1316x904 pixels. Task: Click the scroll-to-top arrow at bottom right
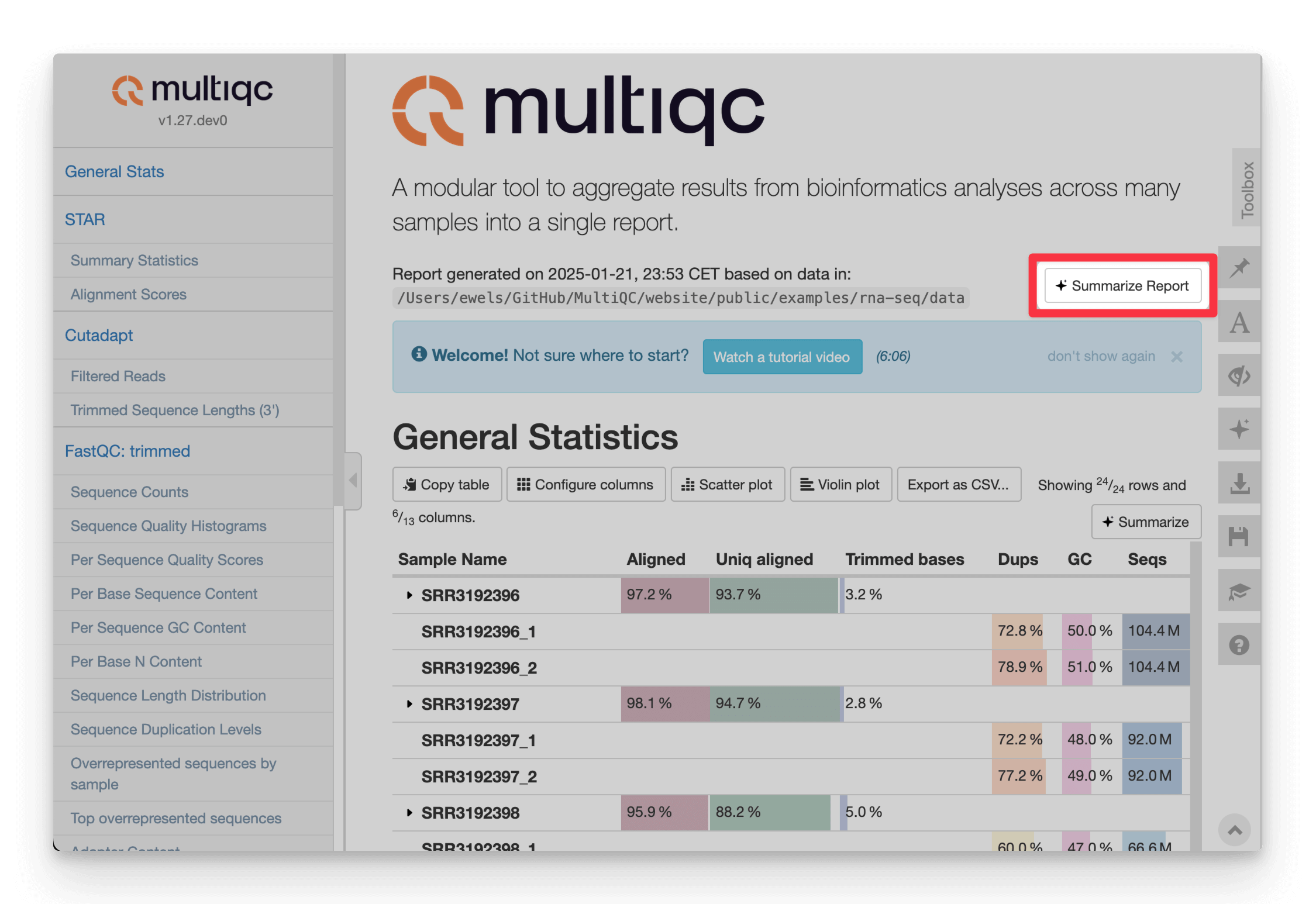1235,830
